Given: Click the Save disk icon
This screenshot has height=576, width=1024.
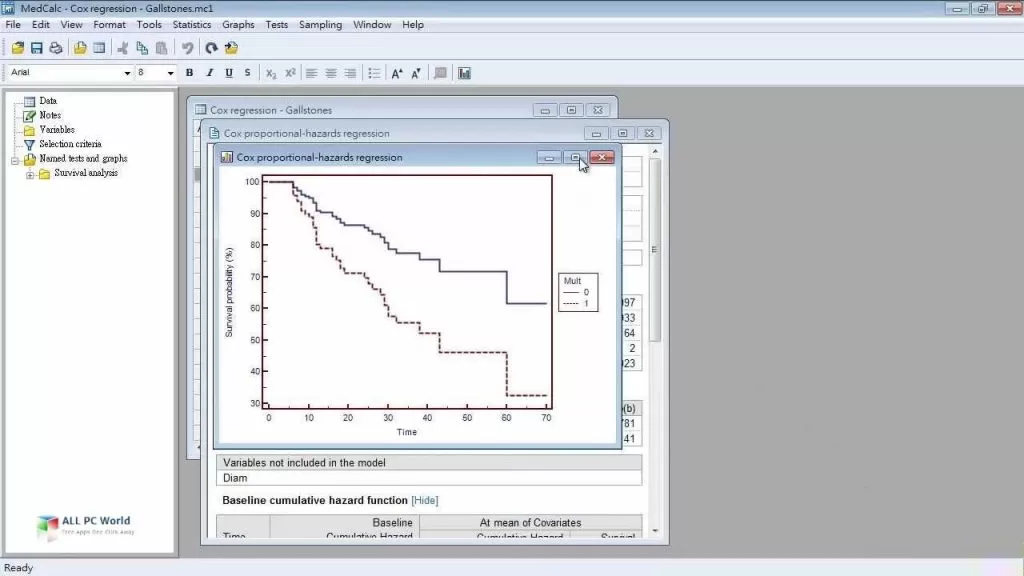Looking at the screenshot, I should tap(37, 48).
